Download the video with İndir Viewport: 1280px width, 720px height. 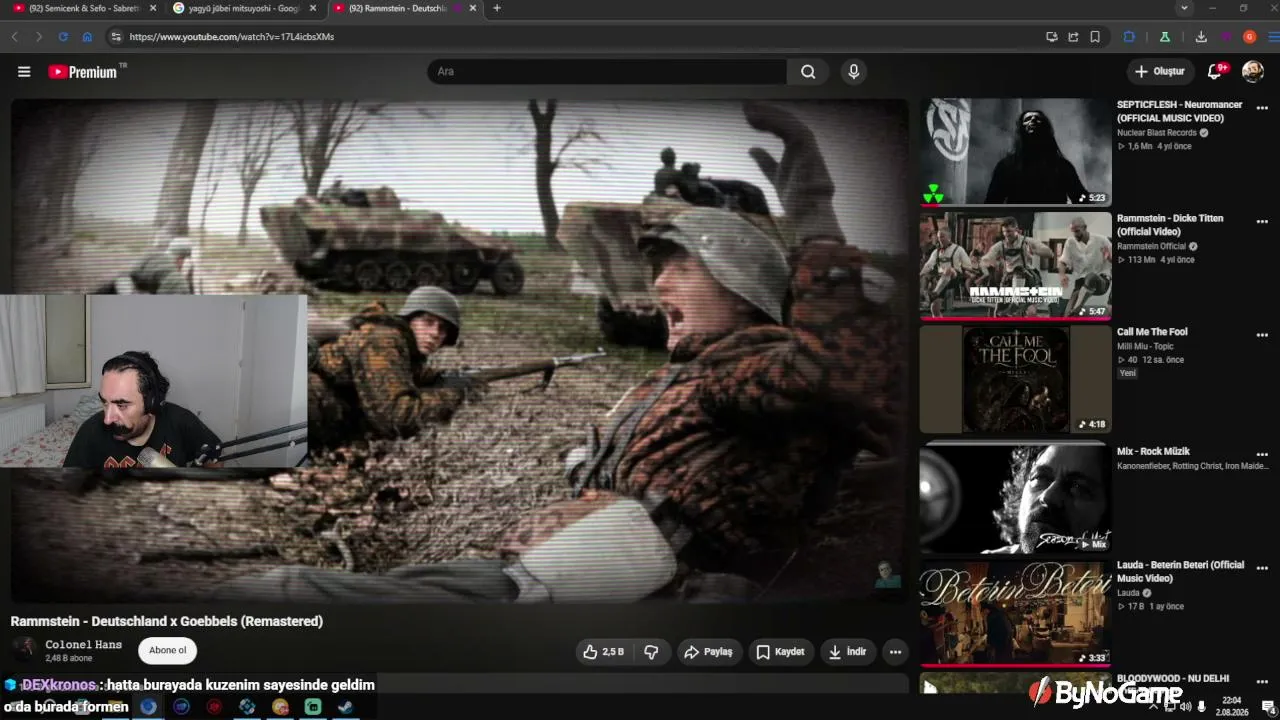pos(848,652)
